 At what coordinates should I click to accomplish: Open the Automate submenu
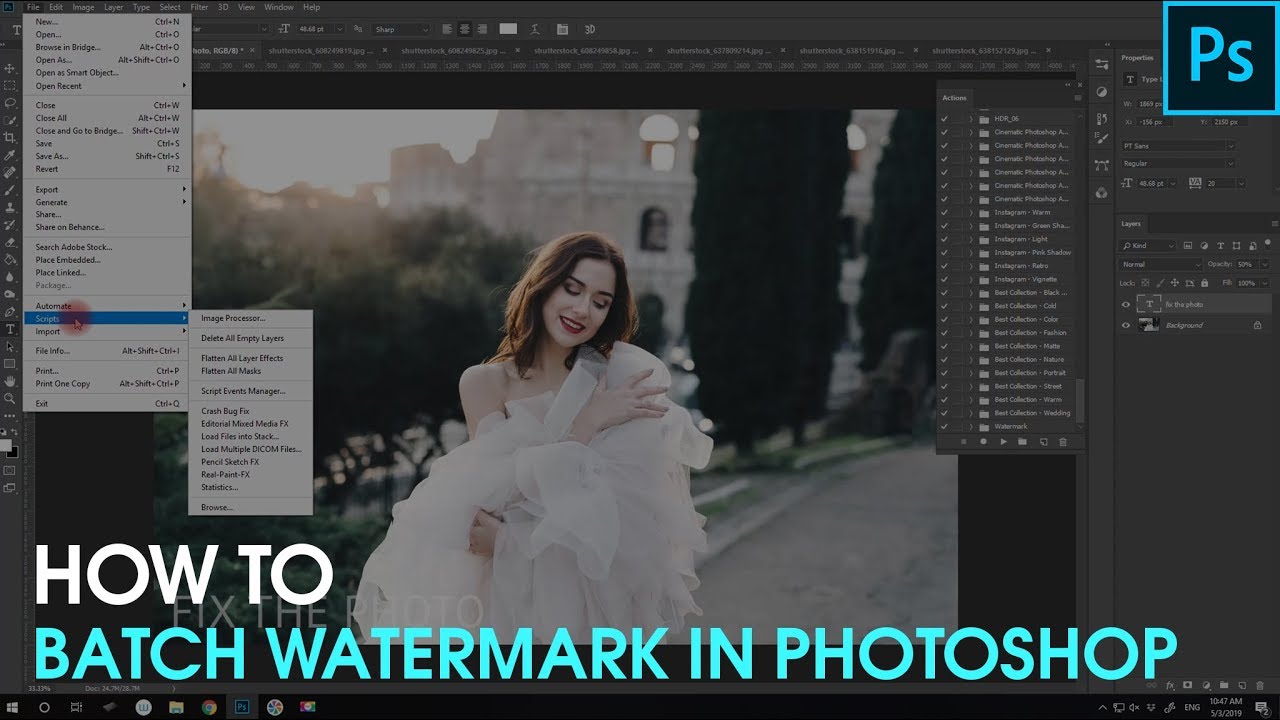tap(107, 306)
